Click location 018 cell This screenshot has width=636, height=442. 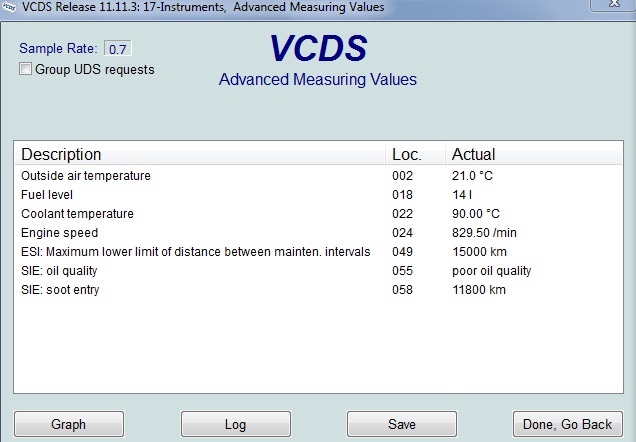(402, 195)
